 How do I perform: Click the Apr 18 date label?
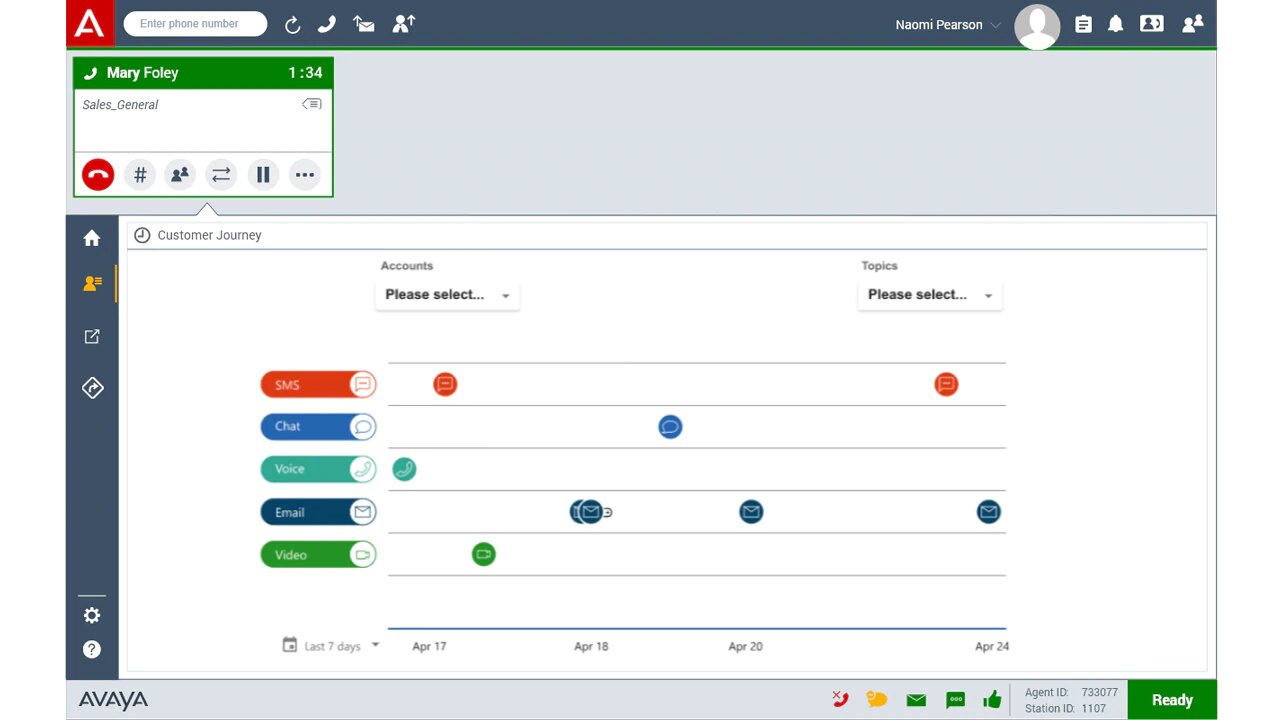(591, 646)
